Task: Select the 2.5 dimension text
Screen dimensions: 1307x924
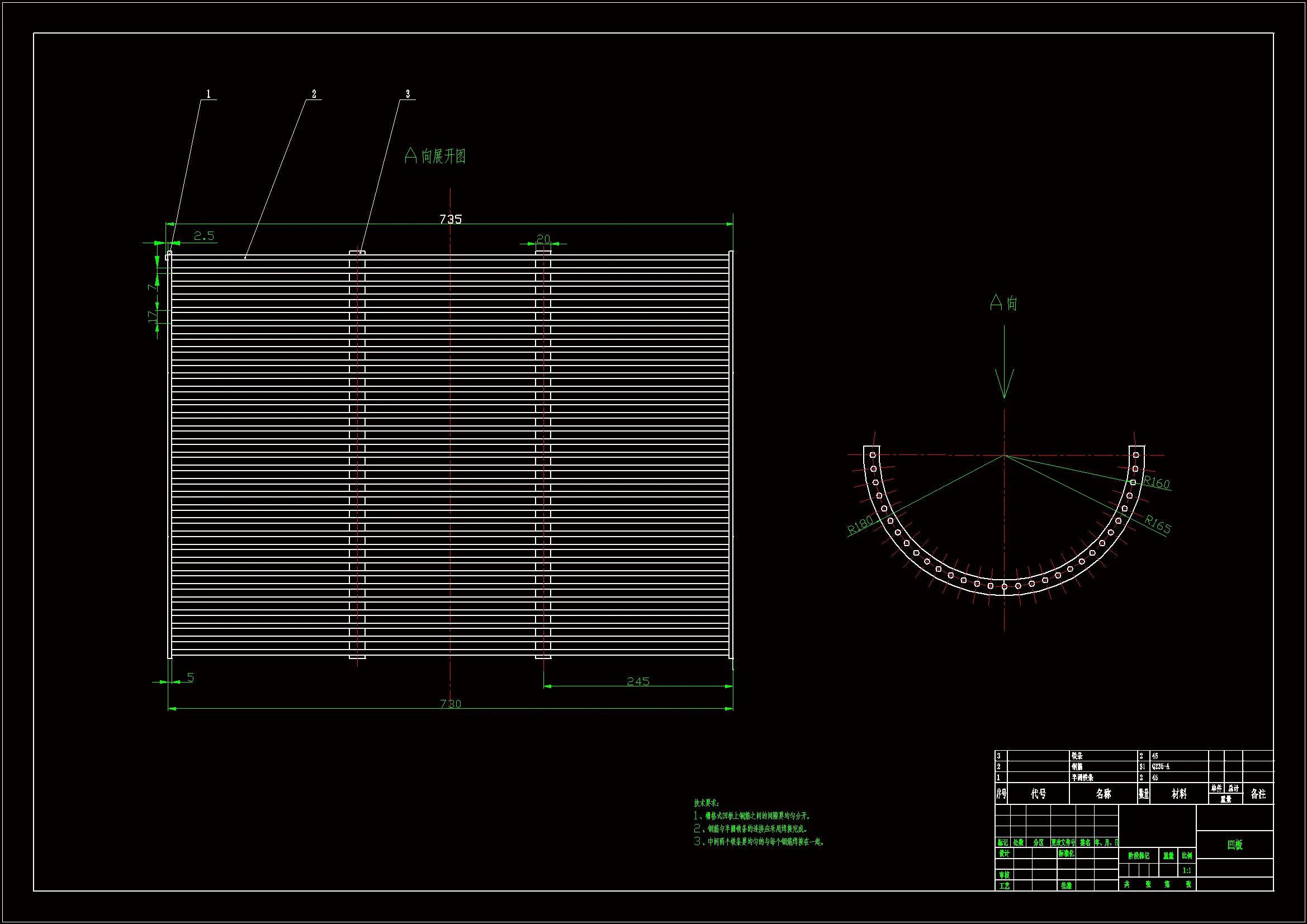Action: pos(204,236)
